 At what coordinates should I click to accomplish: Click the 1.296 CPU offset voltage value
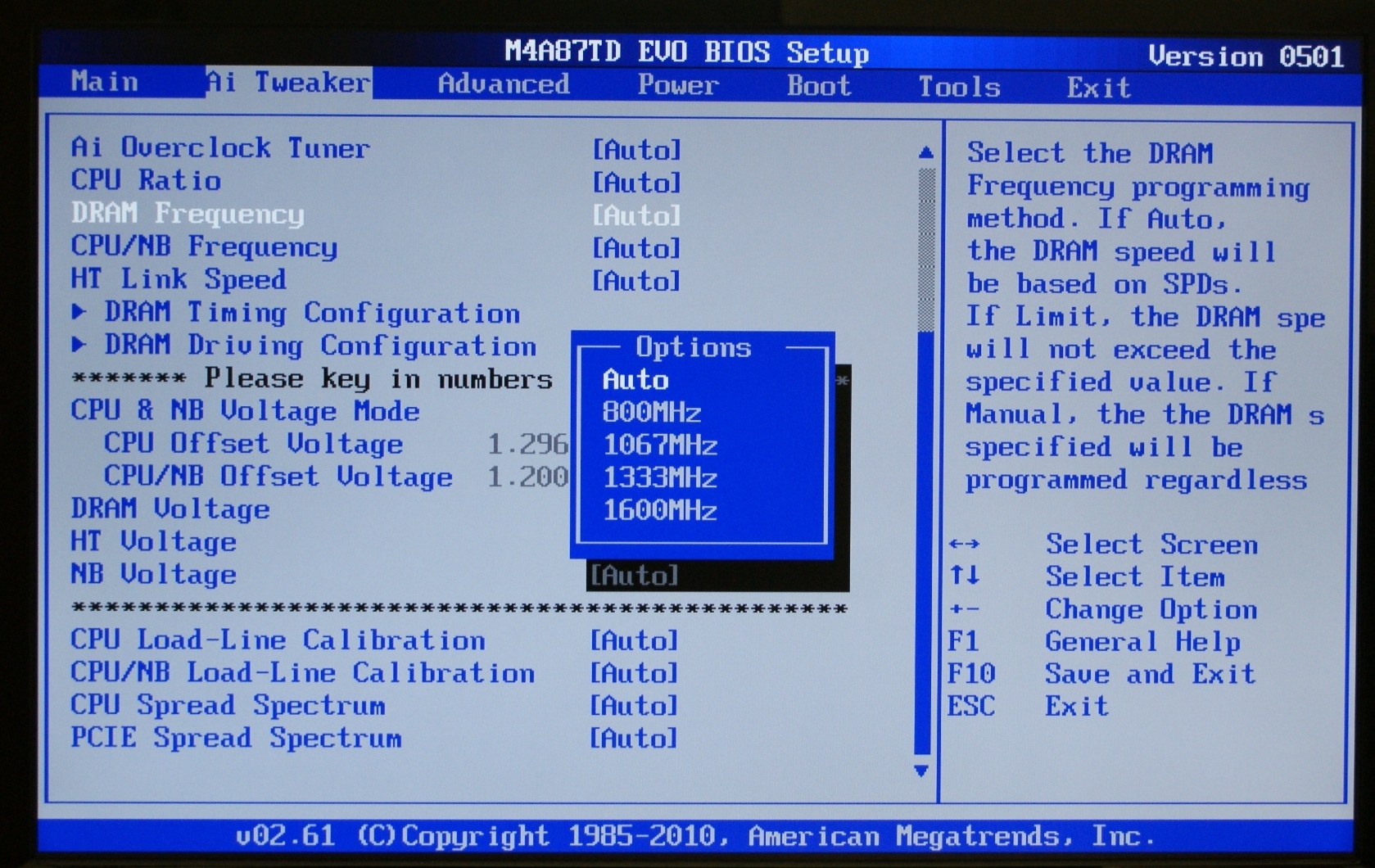(527, 445)
